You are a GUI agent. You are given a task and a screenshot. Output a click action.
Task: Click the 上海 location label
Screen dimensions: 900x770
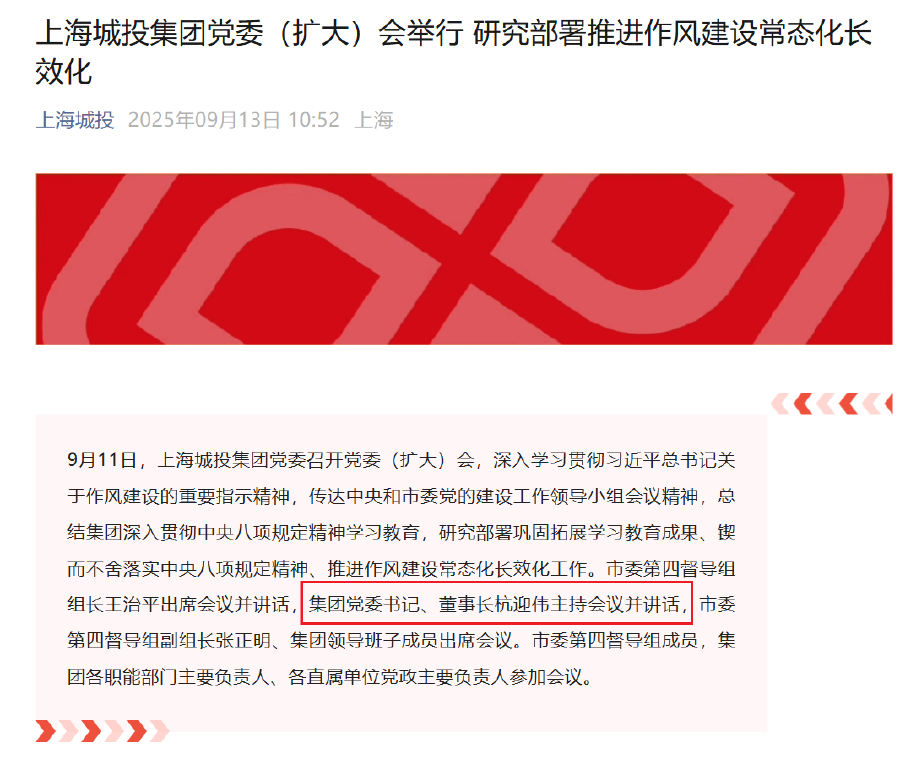(374, 120)
